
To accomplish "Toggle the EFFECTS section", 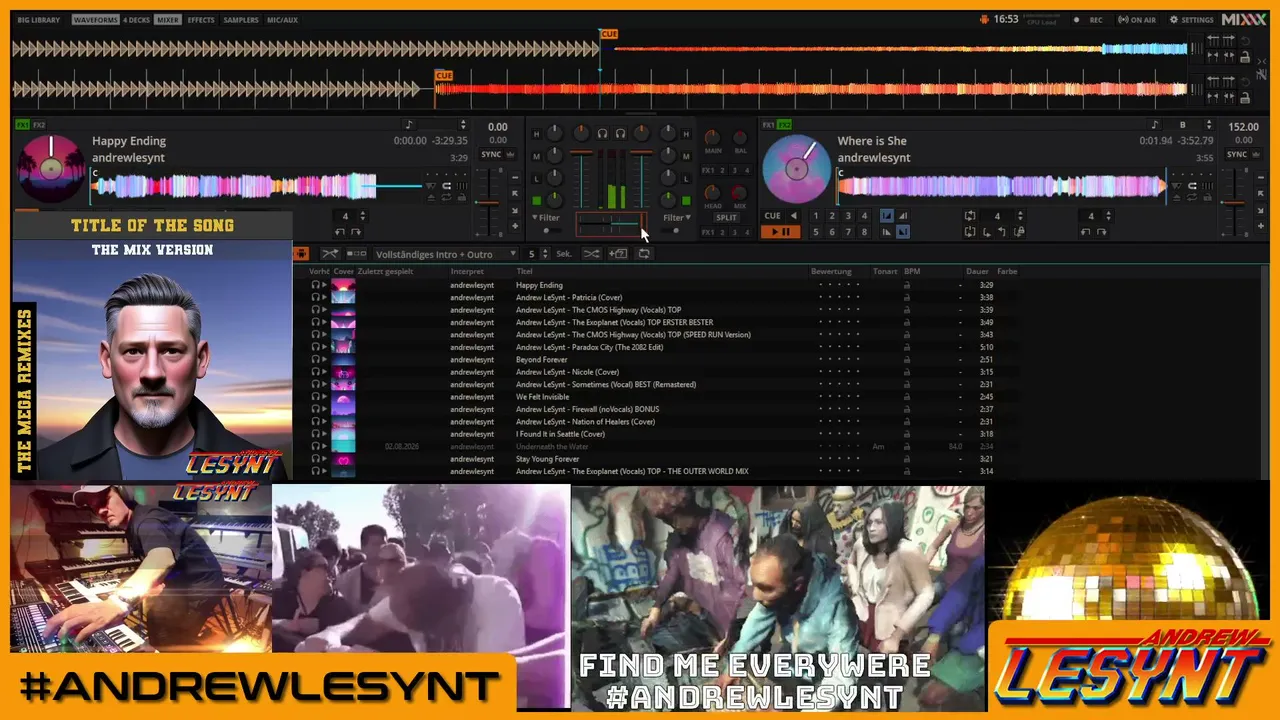I will tap(201, 20).
